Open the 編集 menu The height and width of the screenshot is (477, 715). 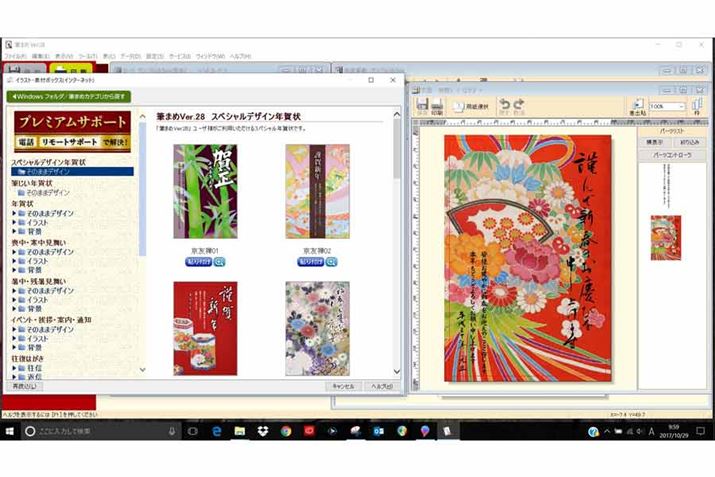coord(40,56)
